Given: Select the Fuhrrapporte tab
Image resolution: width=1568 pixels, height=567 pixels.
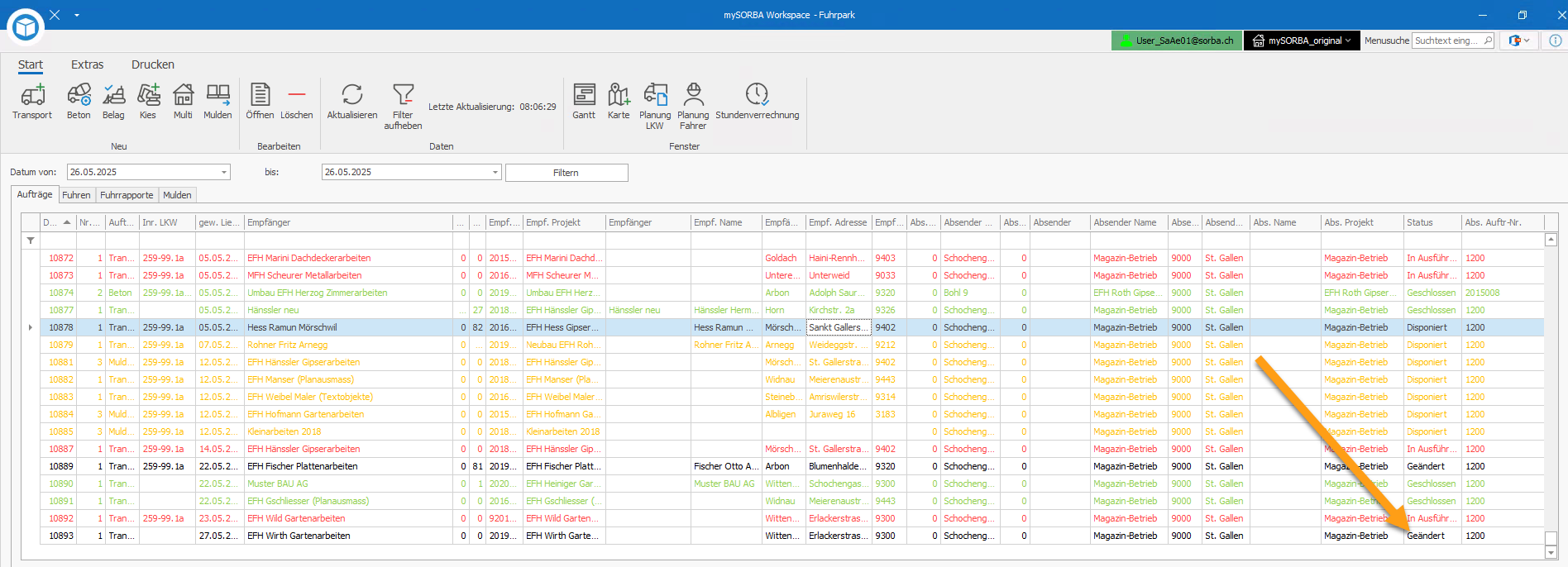Looking at the screenshot, I should (127, 195).
